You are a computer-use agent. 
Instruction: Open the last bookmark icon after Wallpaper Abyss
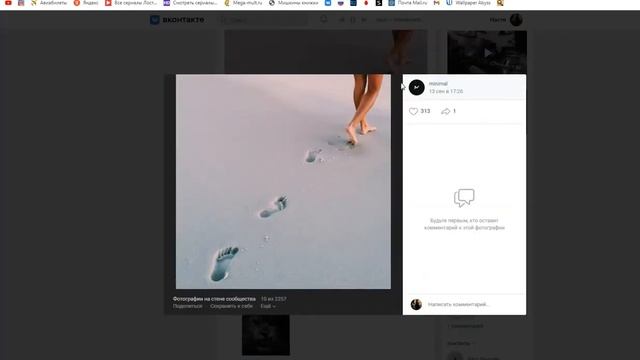(500, 3)
